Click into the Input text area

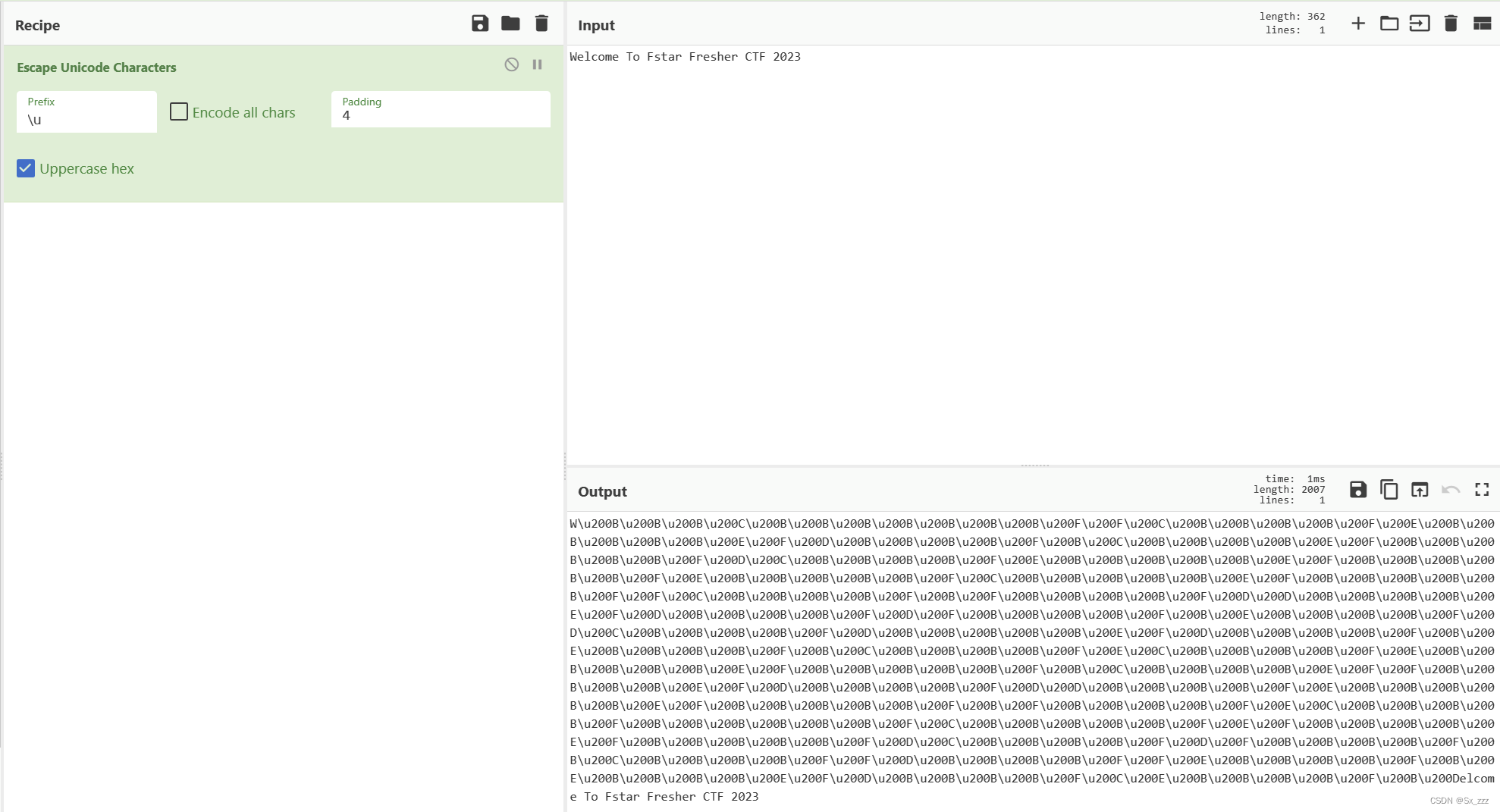(x=1033, y=255)
